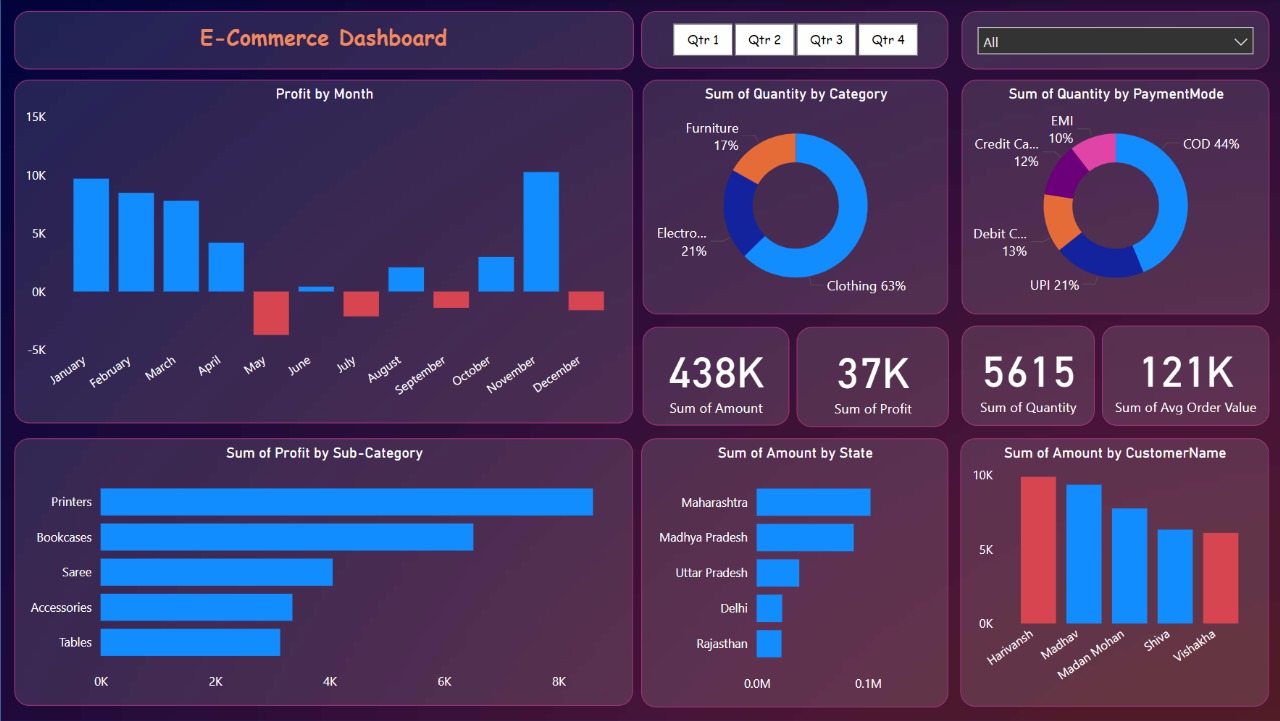
Task: Click the Shiva customer bar
Action: click(1175, 577)
